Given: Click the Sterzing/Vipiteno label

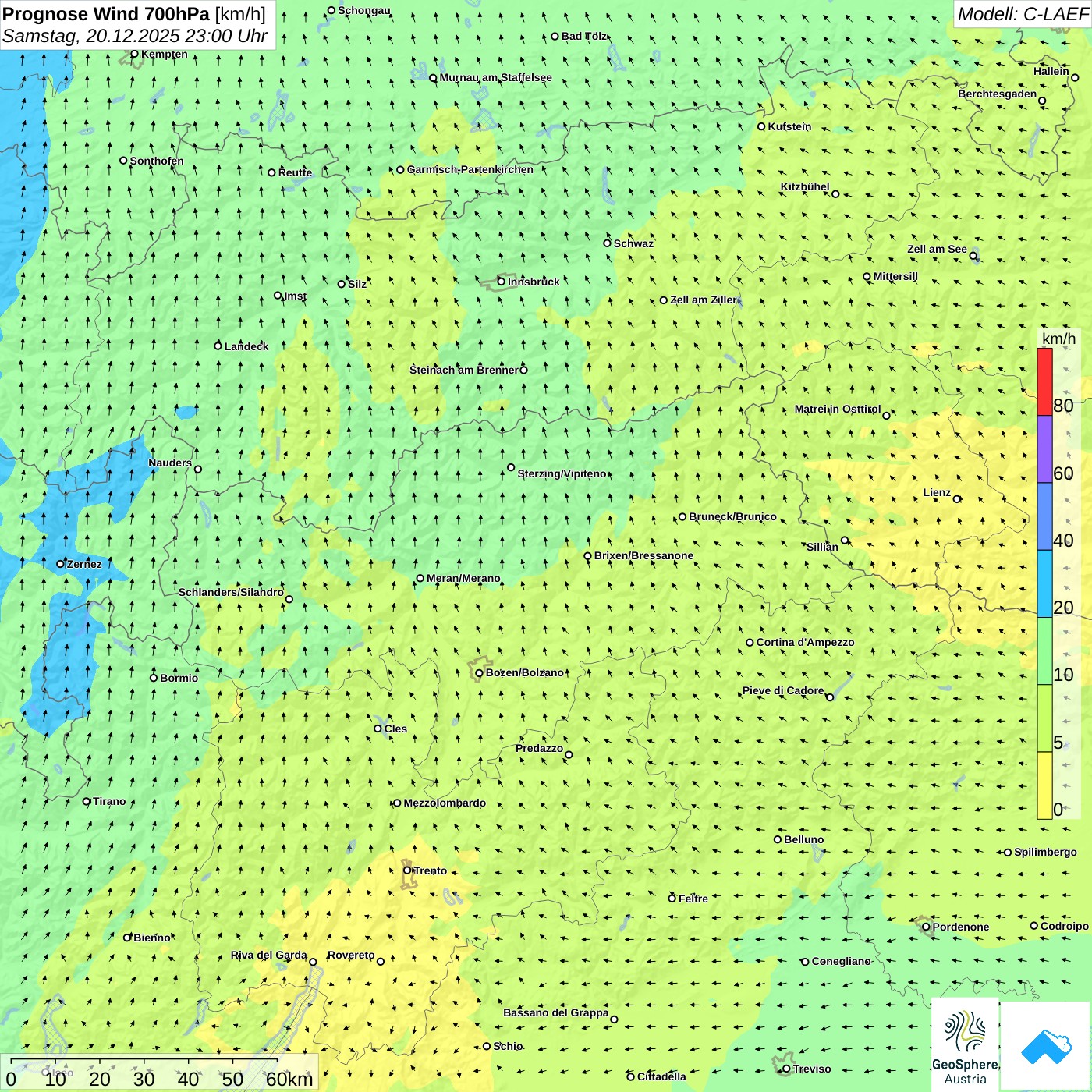Looking at the screenshot, I should (x=562, y=473).
